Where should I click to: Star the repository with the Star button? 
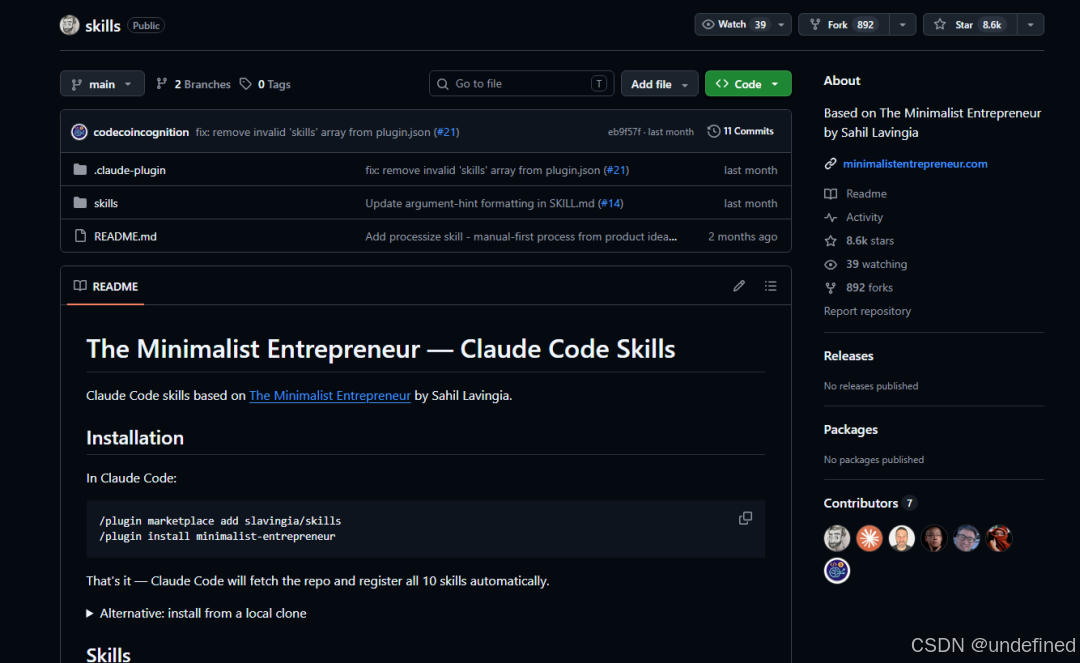(970, 25)
